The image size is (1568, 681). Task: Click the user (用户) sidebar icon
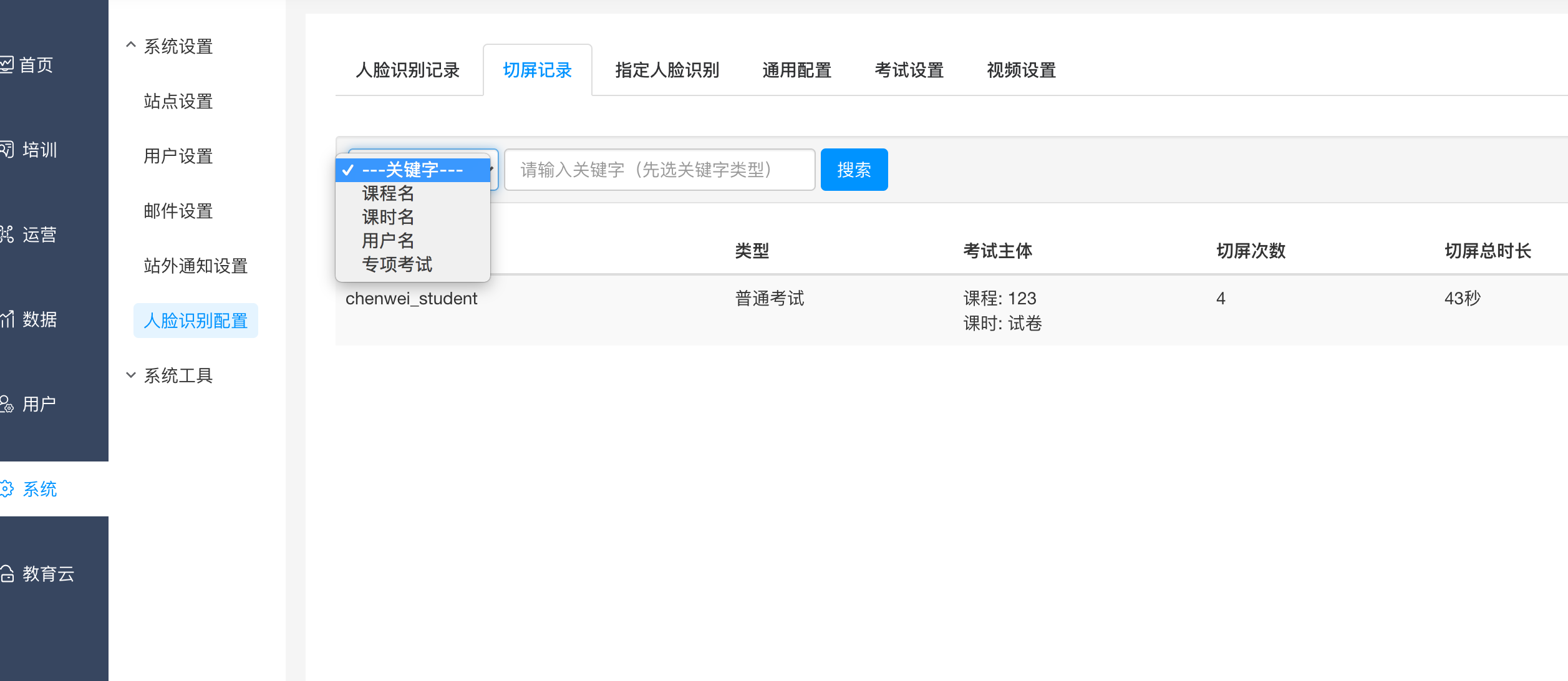pyautogui.click(x=6, y=403)
